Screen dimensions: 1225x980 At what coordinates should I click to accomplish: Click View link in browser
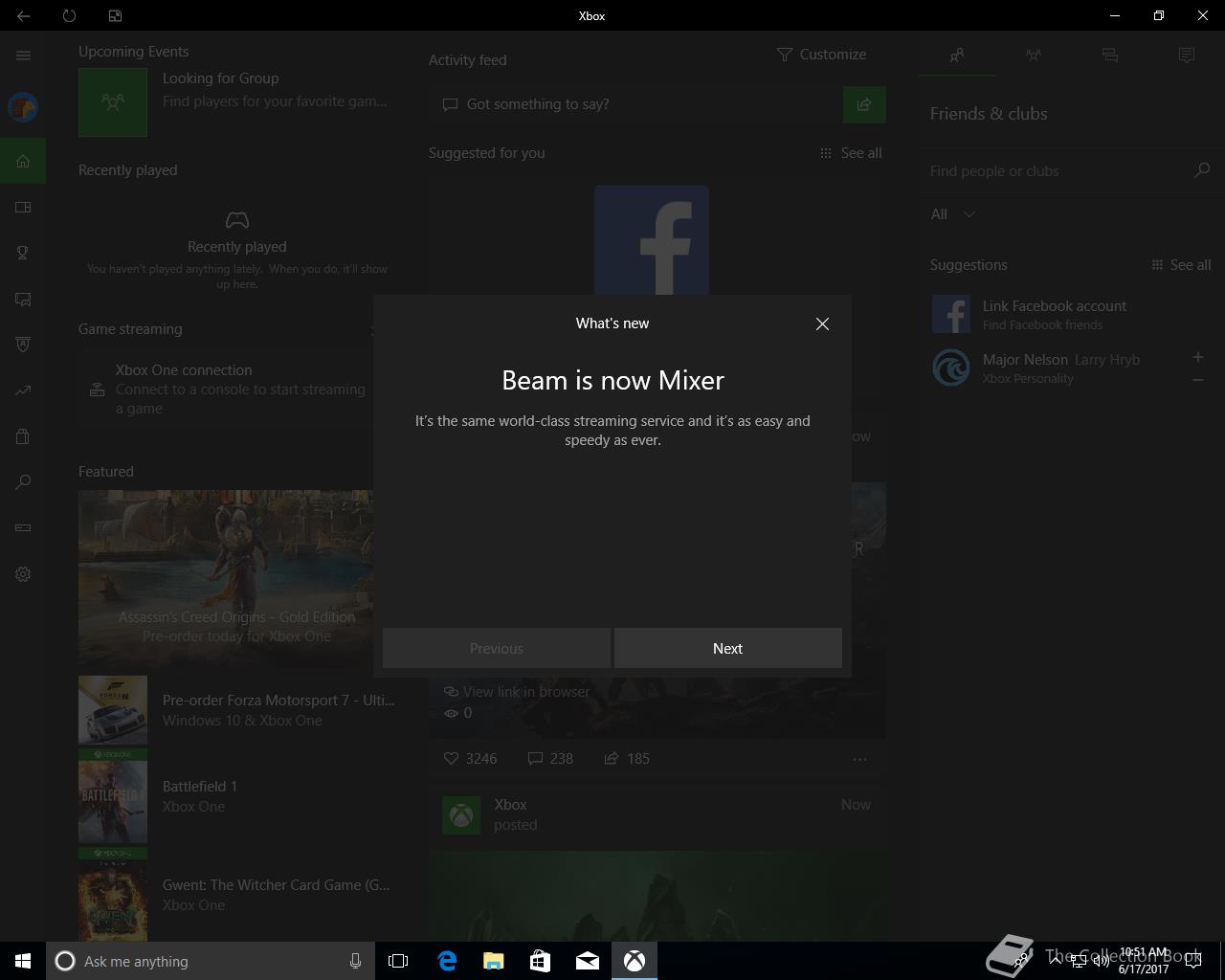click(517, 691)
